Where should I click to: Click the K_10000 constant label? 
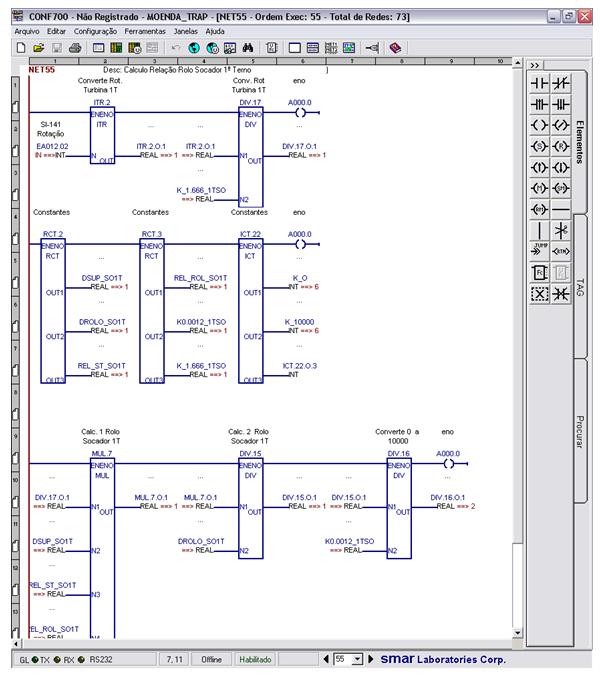click(x=299, y=322)
